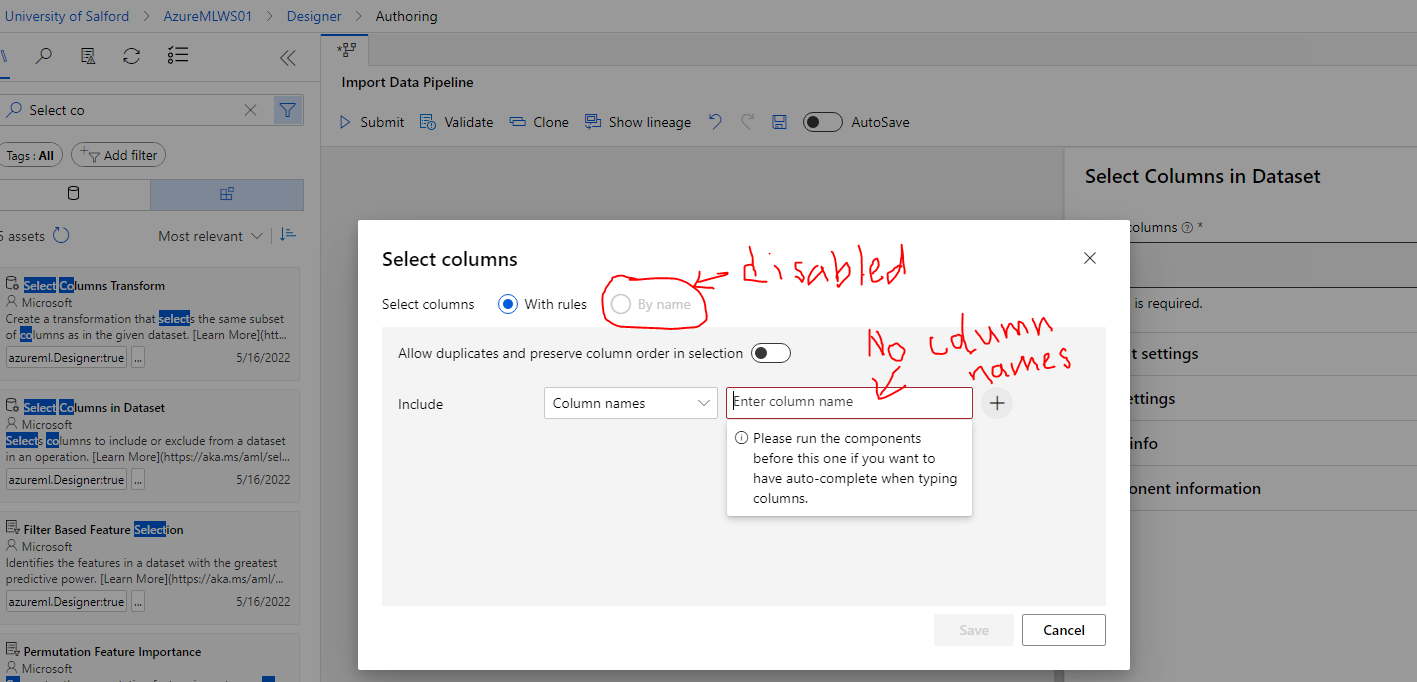Open the Column names dropdown

pos(631,403)
